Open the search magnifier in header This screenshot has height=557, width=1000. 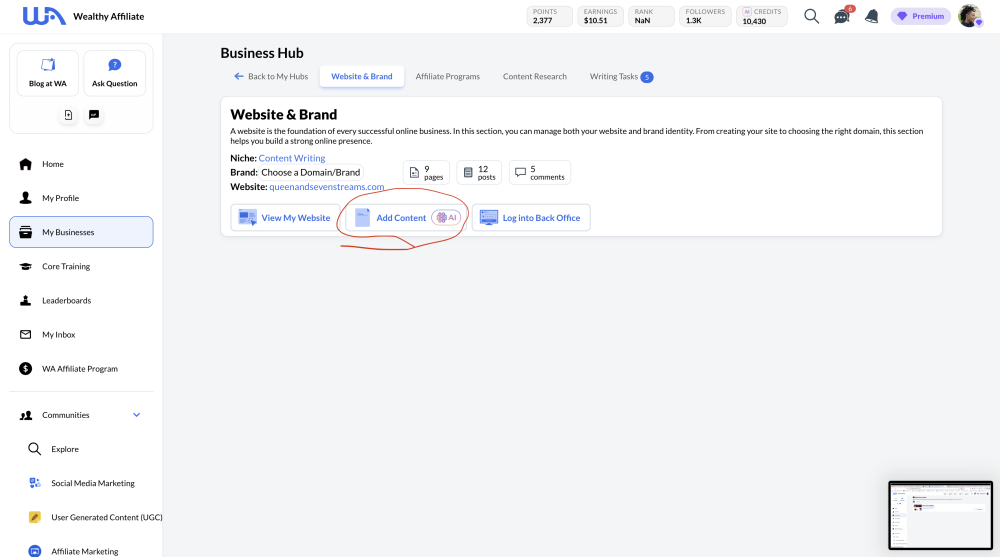pyautogui.click(x=811, y=16)
